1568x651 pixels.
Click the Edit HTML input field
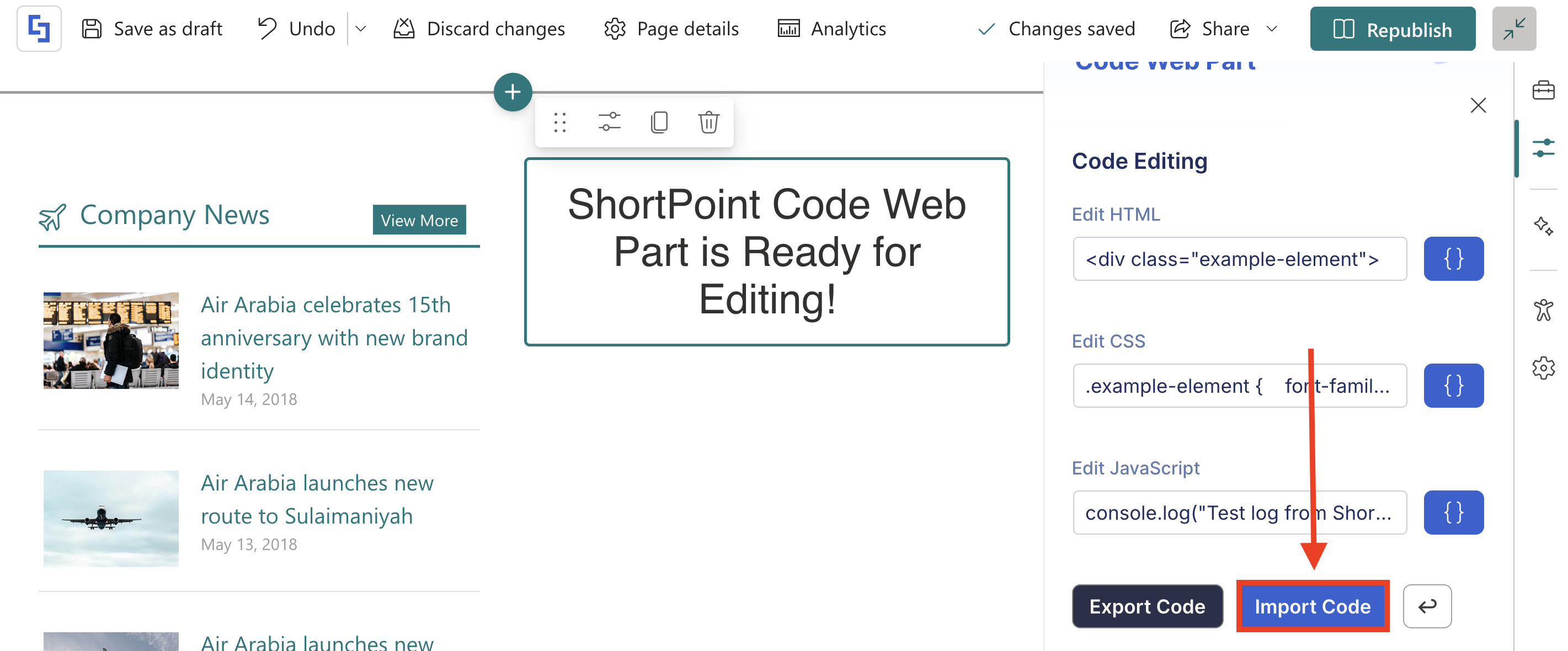[1239, 259]
